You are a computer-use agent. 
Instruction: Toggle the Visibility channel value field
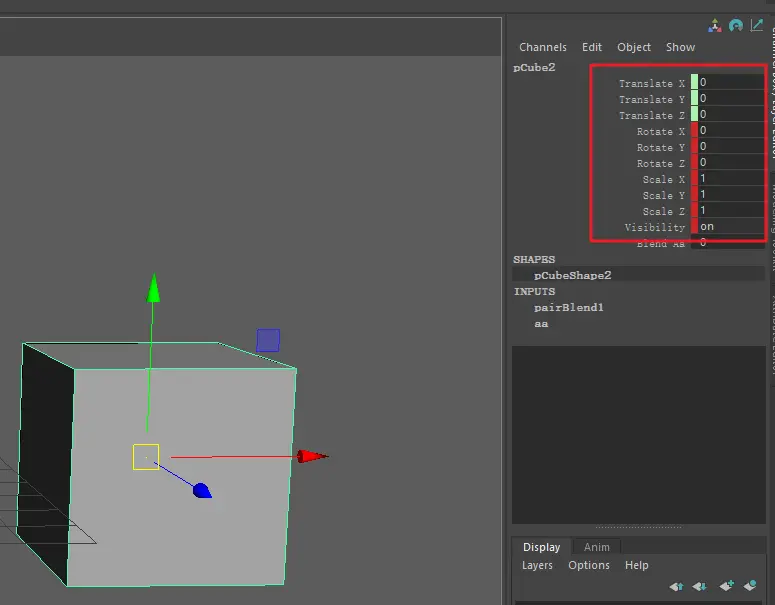[x=730, y=227]
